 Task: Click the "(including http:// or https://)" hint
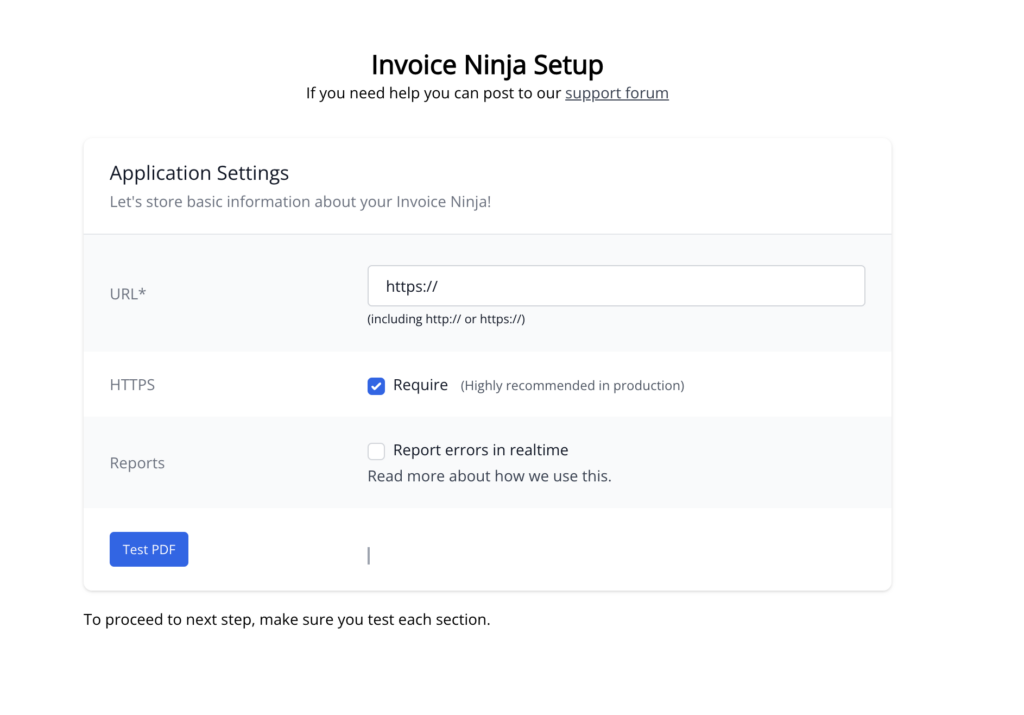[x=446, y=319]
